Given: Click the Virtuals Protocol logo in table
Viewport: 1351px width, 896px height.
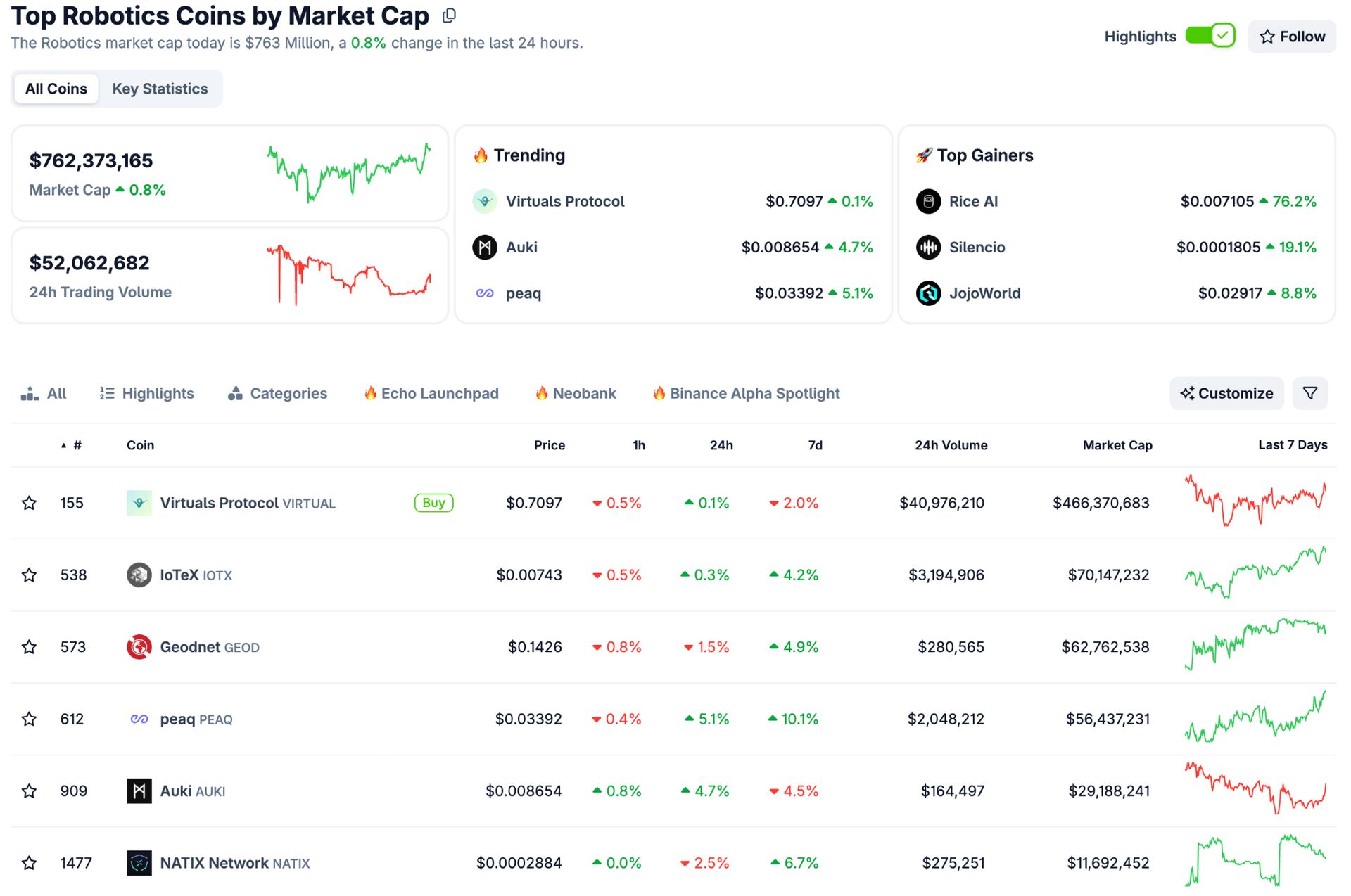Looking at the screenshot, I should (x=139, y=503).
